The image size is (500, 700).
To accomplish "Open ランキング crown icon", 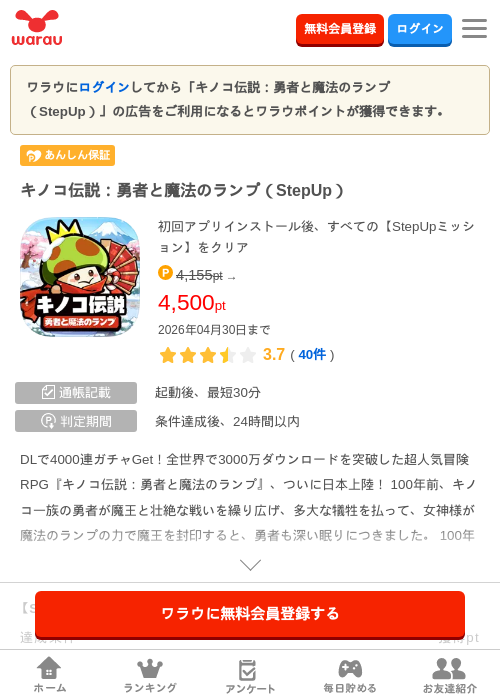I will point(150,668).
